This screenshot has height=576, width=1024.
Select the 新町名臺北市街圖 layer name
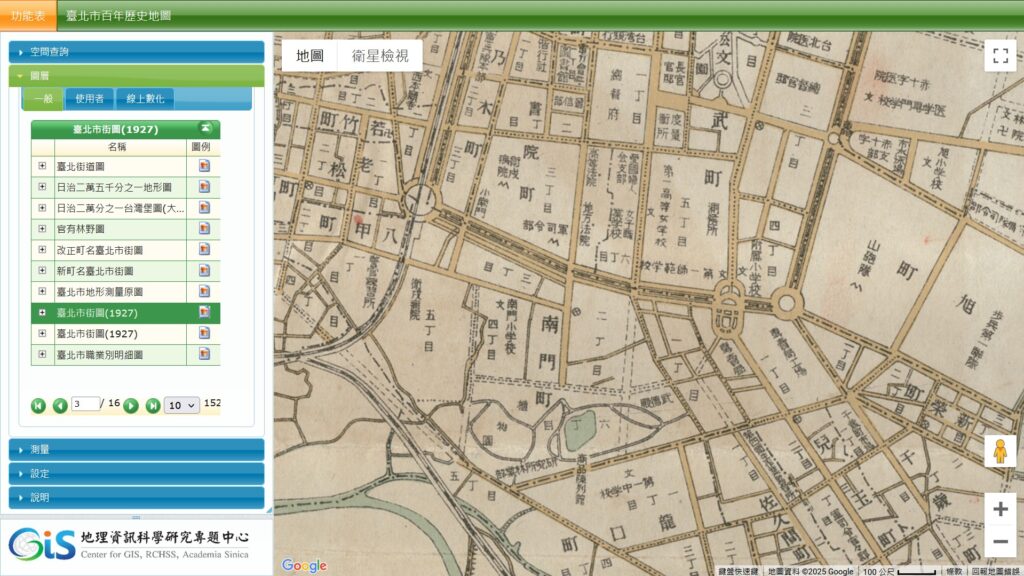(95, 271)
